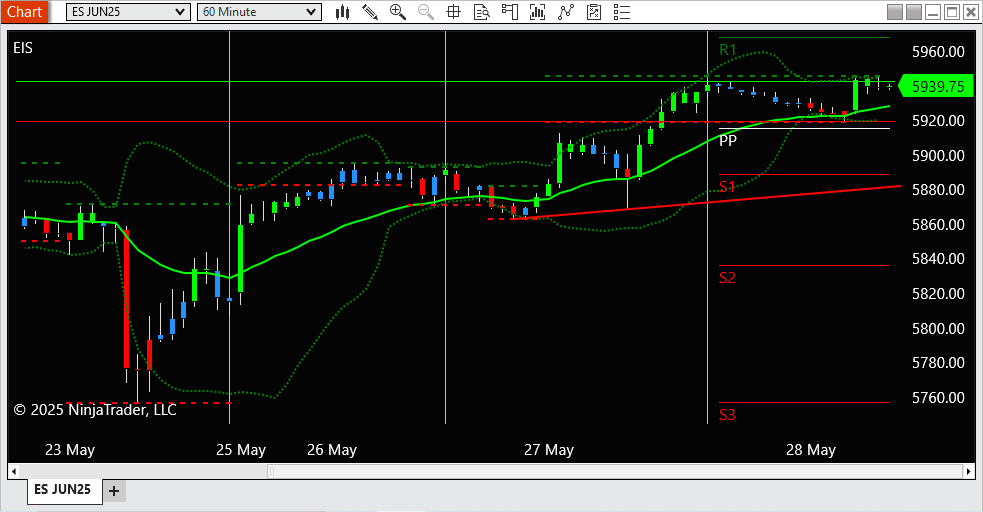Click the 5820.00 price axis label
983x512 pixels.
(x=938, y=294)
